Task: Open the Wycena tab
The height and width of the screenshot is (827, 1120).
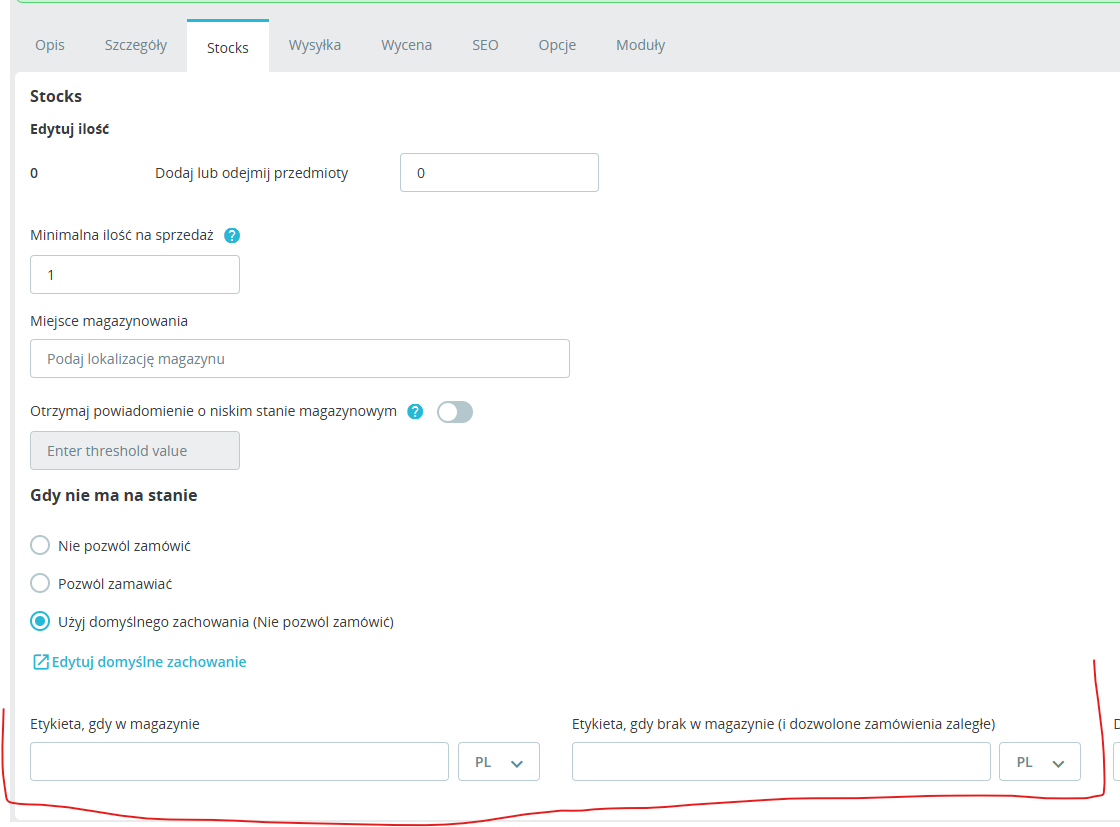Action: [x=406, y=45]
